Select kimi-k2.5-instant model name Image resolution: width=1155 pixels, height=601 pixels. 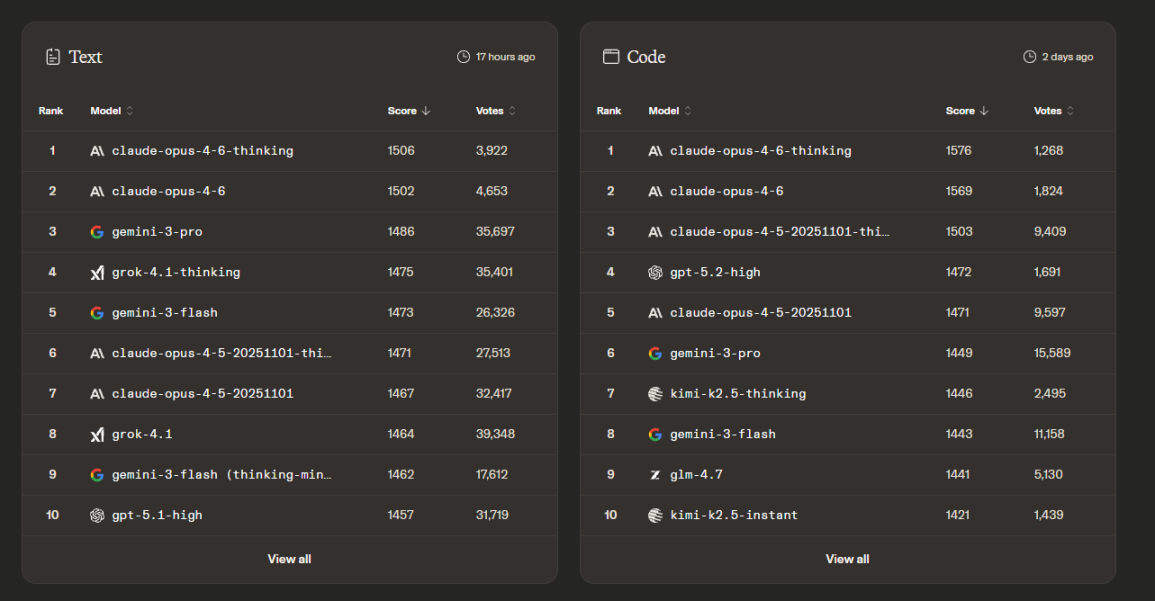pyautogui.click(x=734, y=516)
